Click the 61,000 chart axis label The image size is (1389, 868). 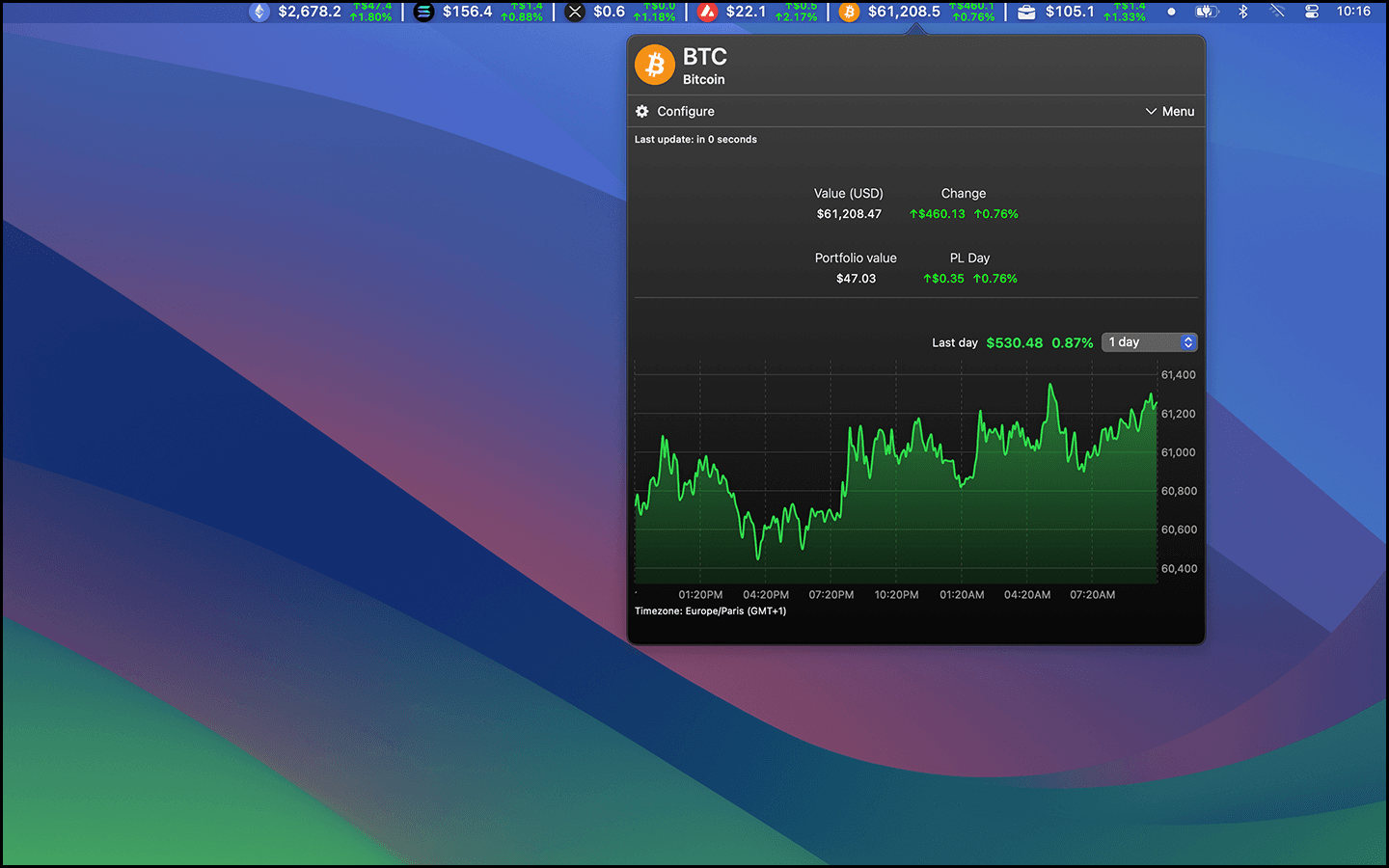pos(1179,452)
